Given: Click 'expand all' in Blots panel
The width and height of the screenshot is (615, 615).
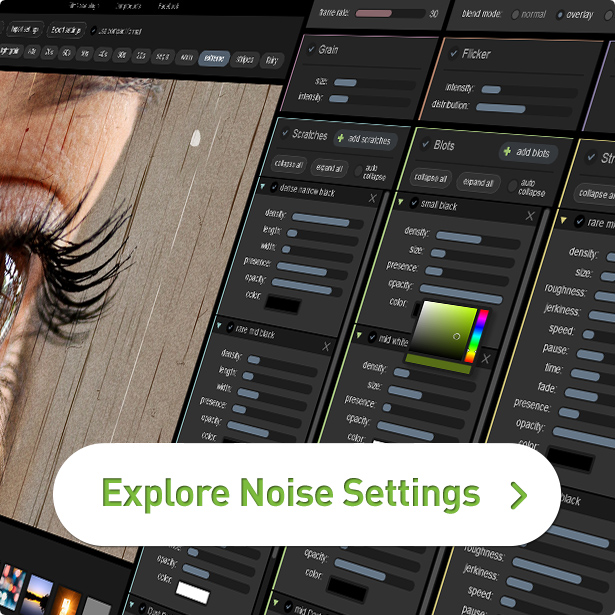Looking at the screenshot, I should click(478, 182).
